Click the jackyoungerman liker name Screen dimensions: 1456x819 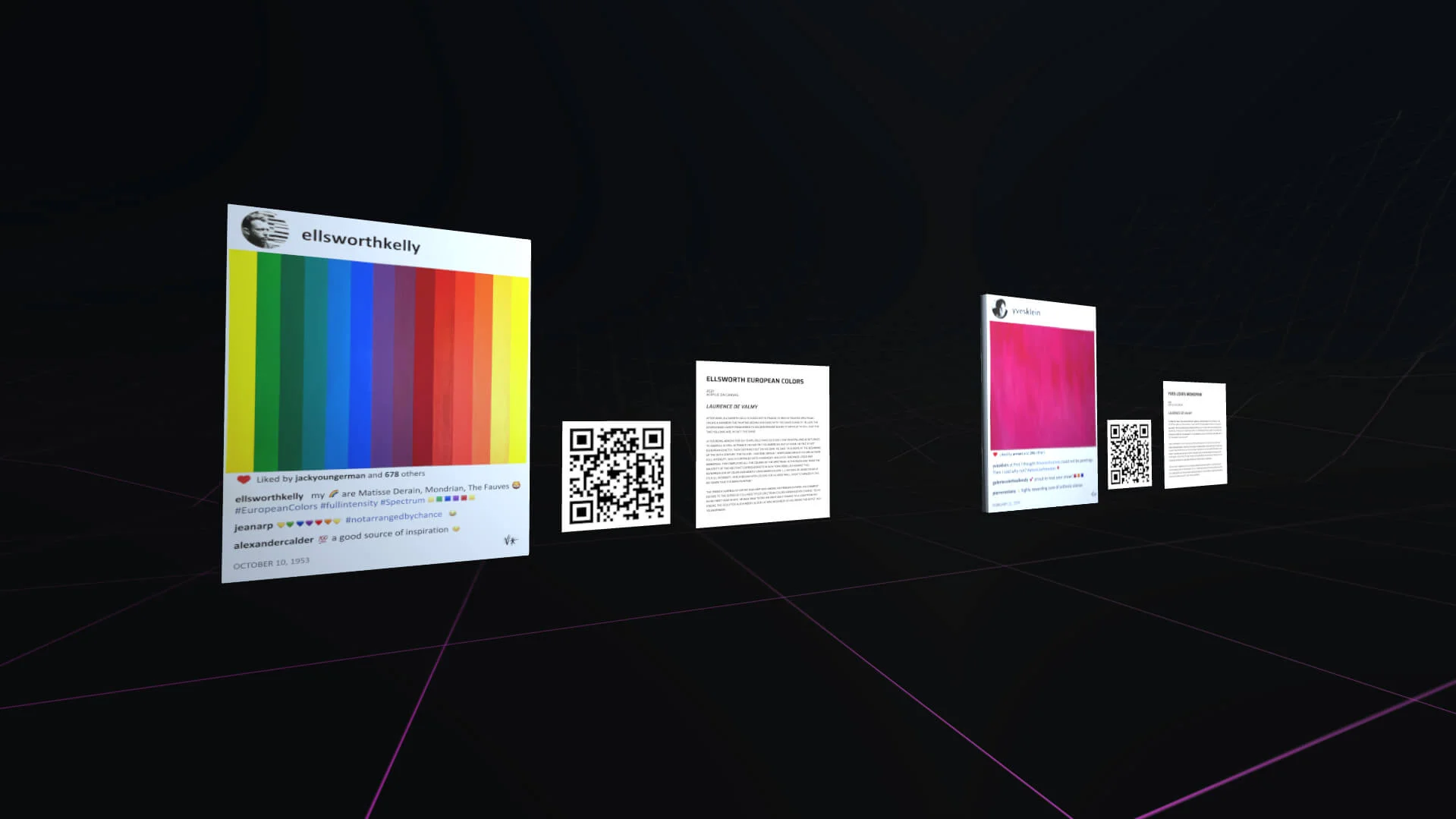(x=330, y=477)
